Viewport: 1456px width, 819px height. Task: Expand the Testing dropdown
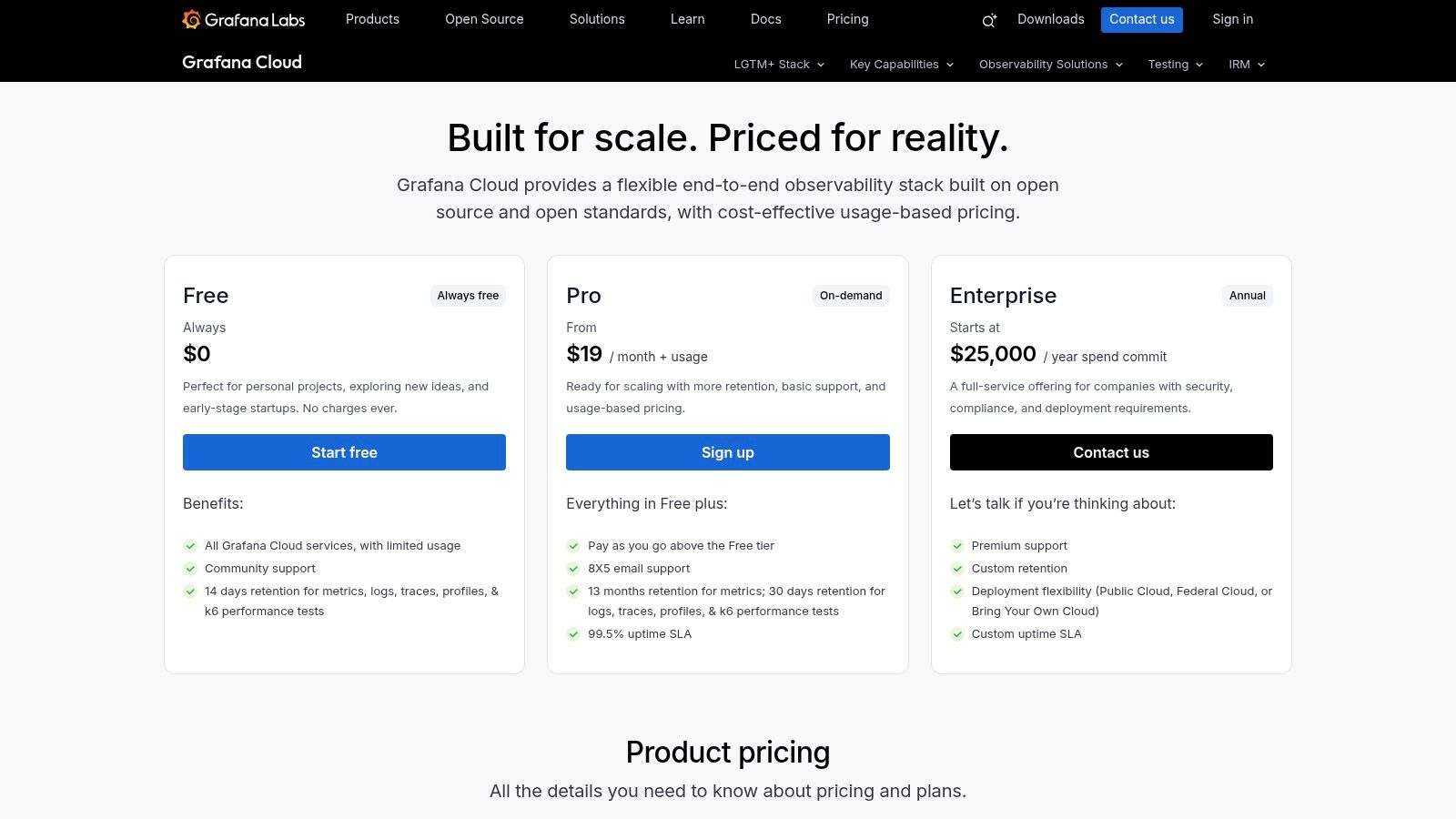(1176, 65)
